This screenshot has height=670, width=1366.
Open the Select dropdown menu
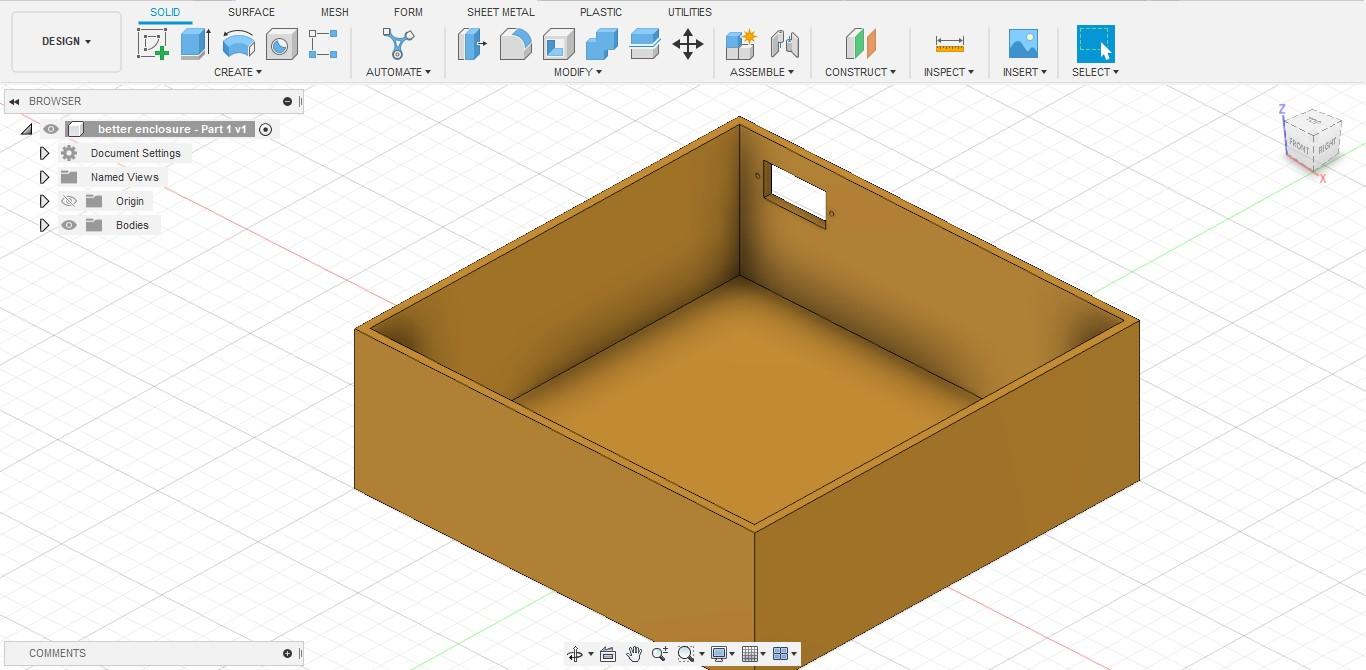[1095, 72]
